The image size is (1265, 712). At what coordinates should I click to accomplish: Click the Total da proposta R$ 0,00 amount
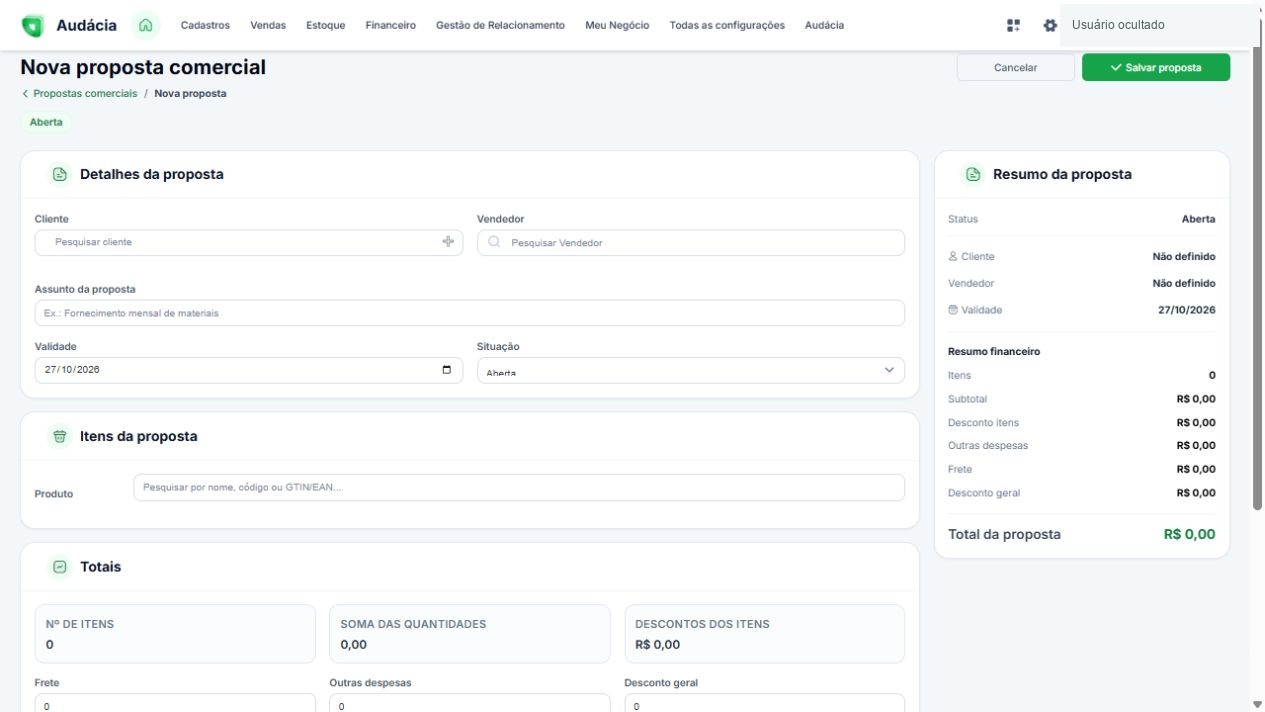click(x=1190, y=534)
